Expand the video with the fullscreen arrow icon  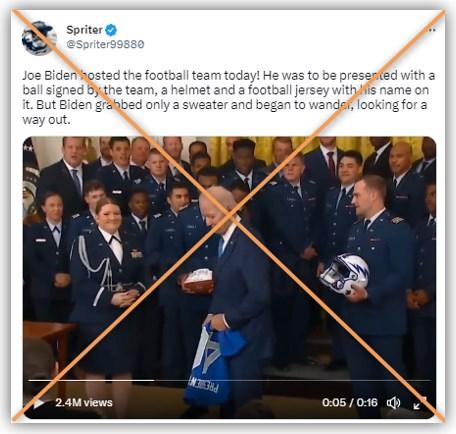[420, 403]
